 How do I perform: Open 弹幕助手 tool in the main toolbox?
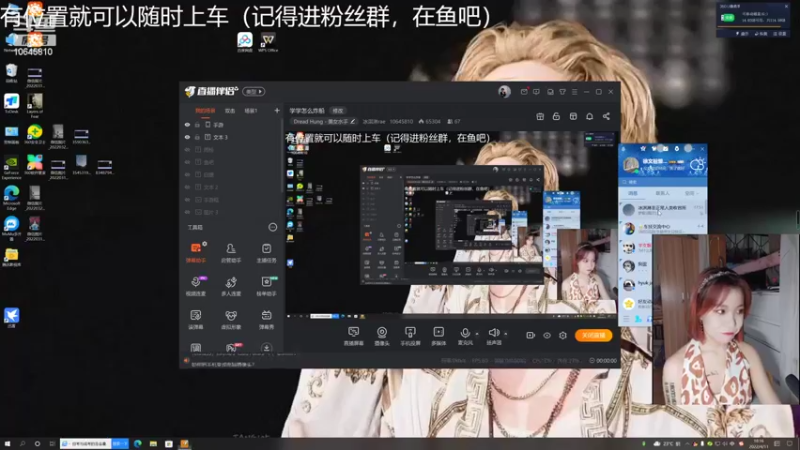click(x=196, y=253)
